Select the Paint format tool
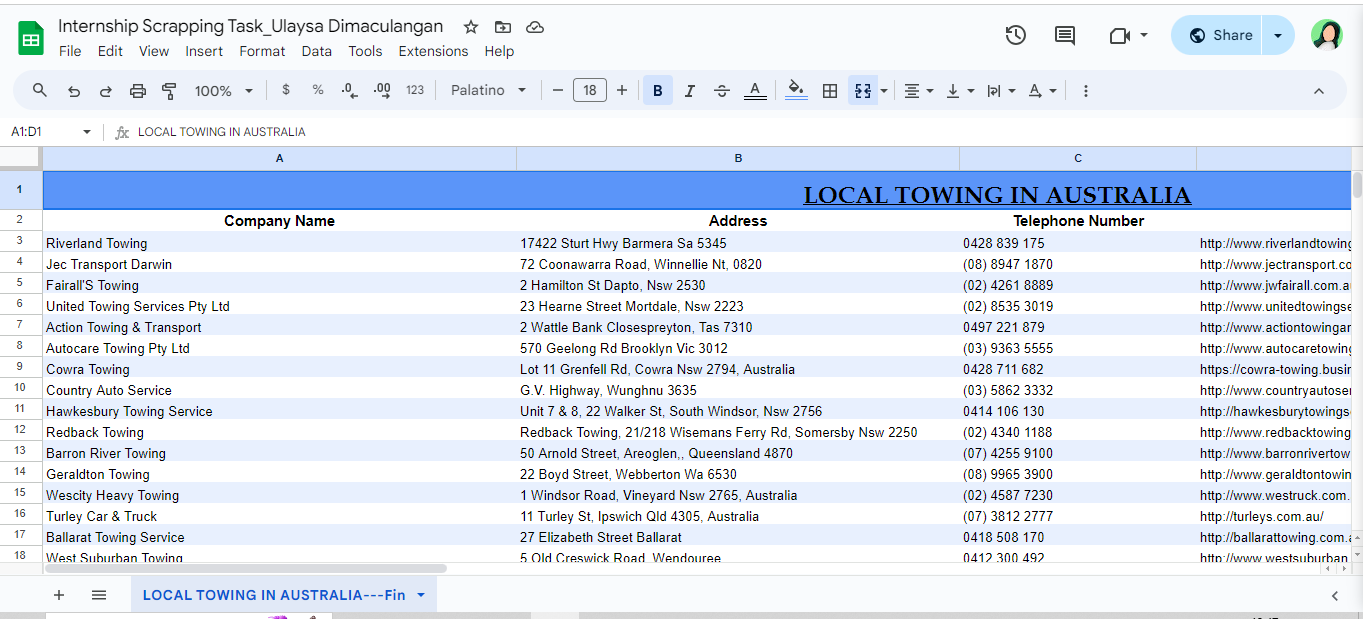The height and width of the screenshot is (619, 1363). tap(169, 91)
